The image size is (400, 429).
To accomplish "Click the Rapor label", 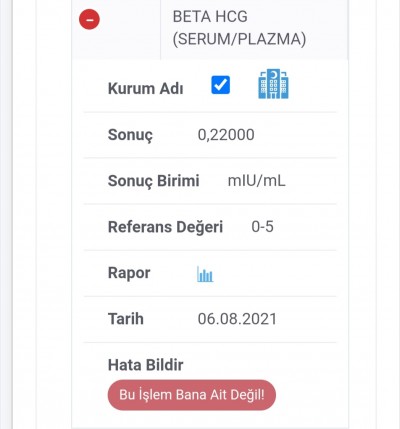I will [129, 273].
